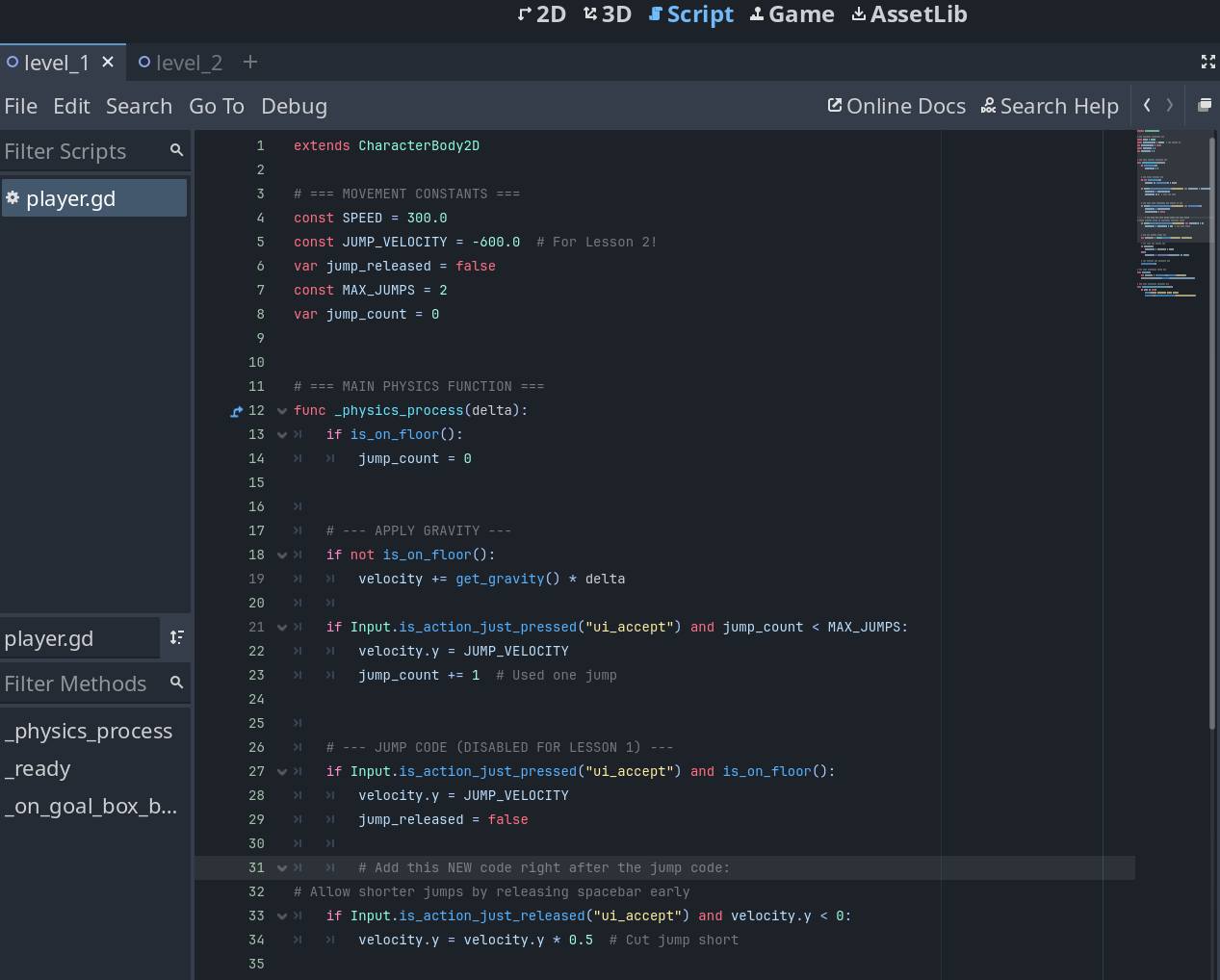Screen dimensions: 1220x980
Task: Add a new scene tab with the plus icon
Action: tap(250, 62)
